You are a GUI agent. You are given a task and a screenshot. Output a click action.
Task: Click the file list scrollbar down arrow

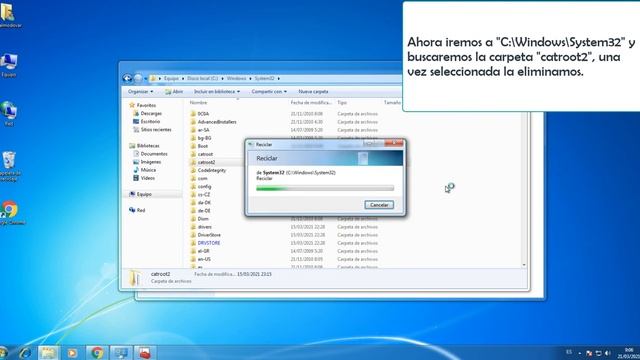click(x=524, y=265)
